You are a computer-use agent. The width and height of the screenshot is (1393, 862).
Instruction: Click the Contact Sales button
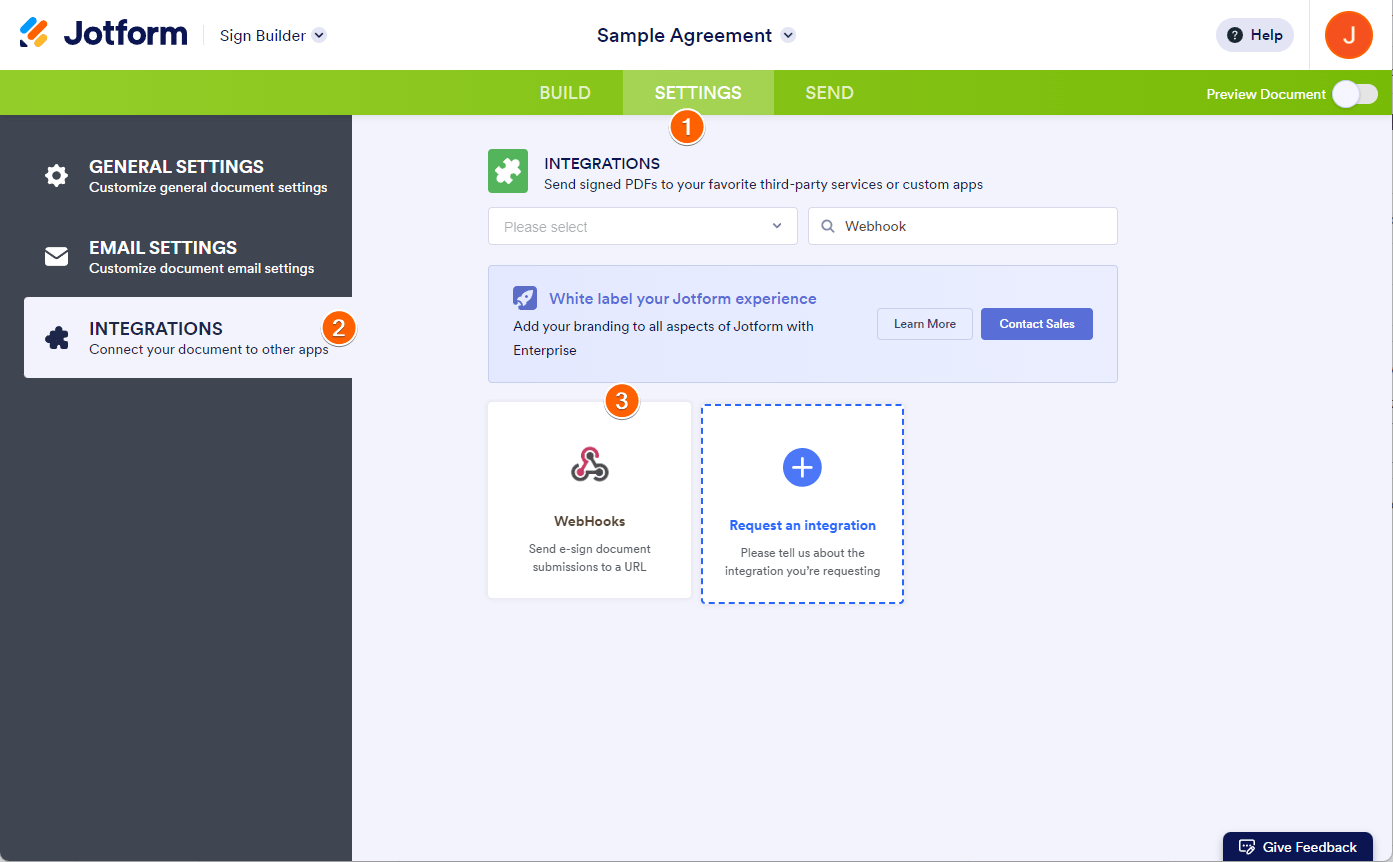[x=1036, y=324]
